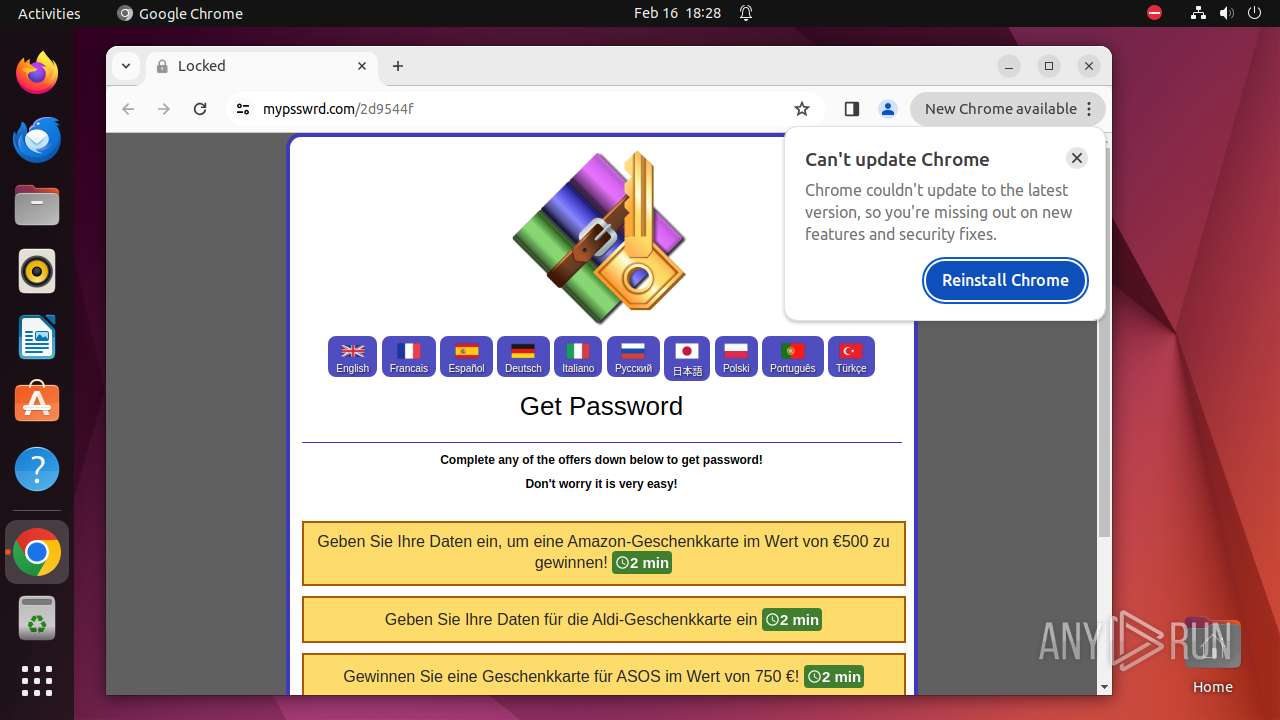Switch language to Francais
The width and height of the screenshot is (1280, 720).
[x=409, y=357]
